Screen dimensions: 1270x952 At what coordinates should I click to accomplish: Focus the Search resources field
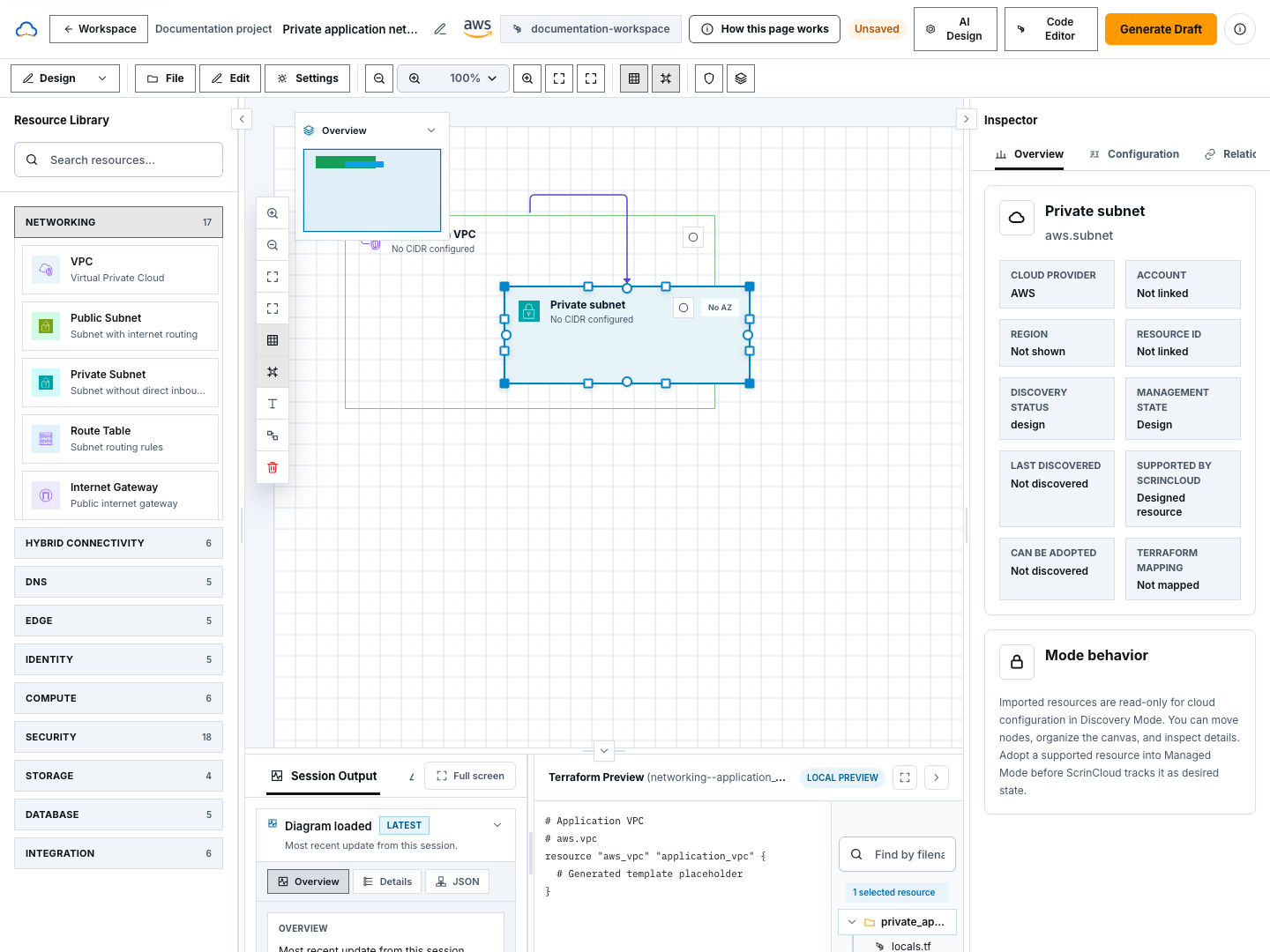point(118,160)
